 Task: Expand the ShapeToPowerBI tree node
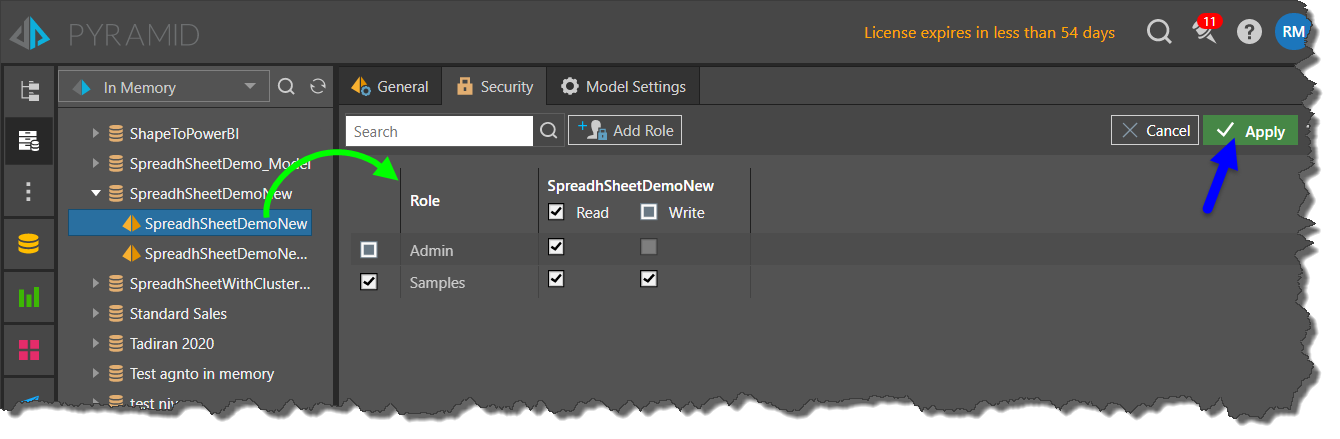pos(96,133)
